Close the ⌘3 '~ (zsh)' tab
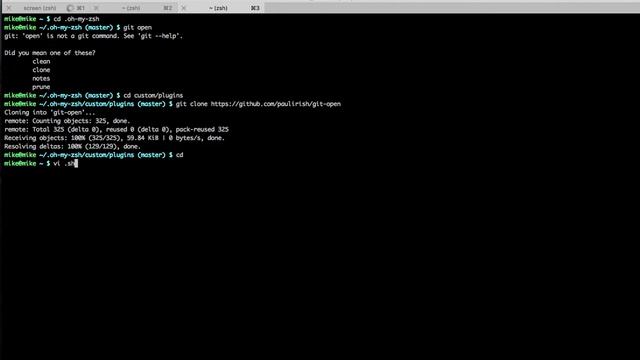 [184, 8]
